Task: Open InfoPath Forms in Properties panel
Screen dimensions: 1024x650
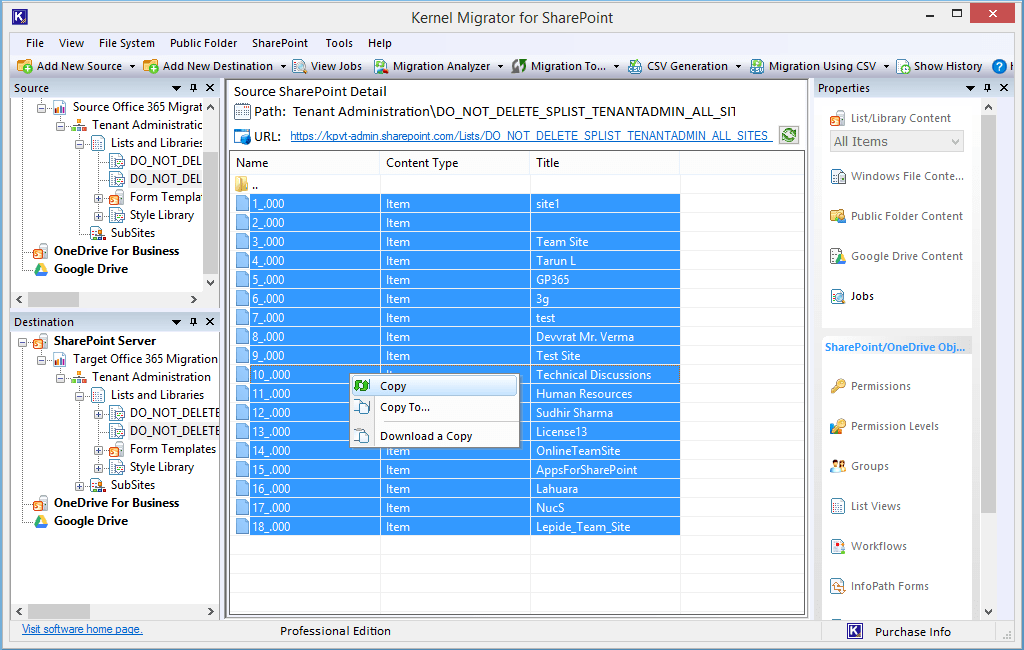Action: (x=879, y=587)
